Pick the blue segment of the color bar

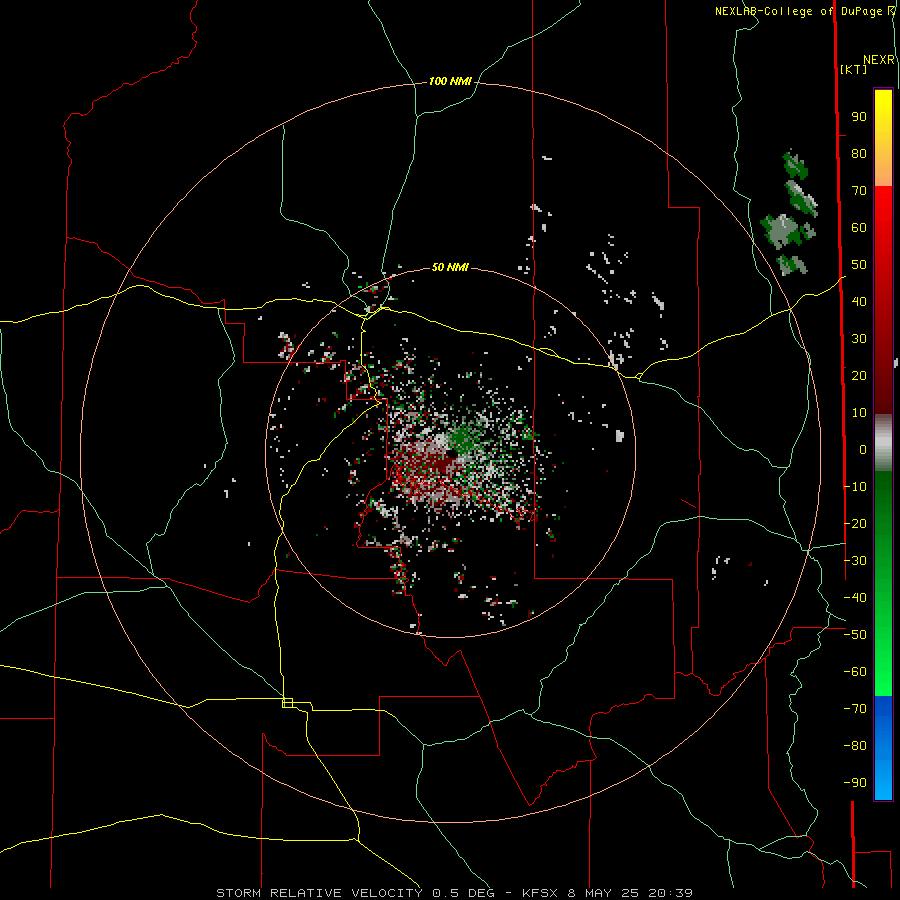883,747
